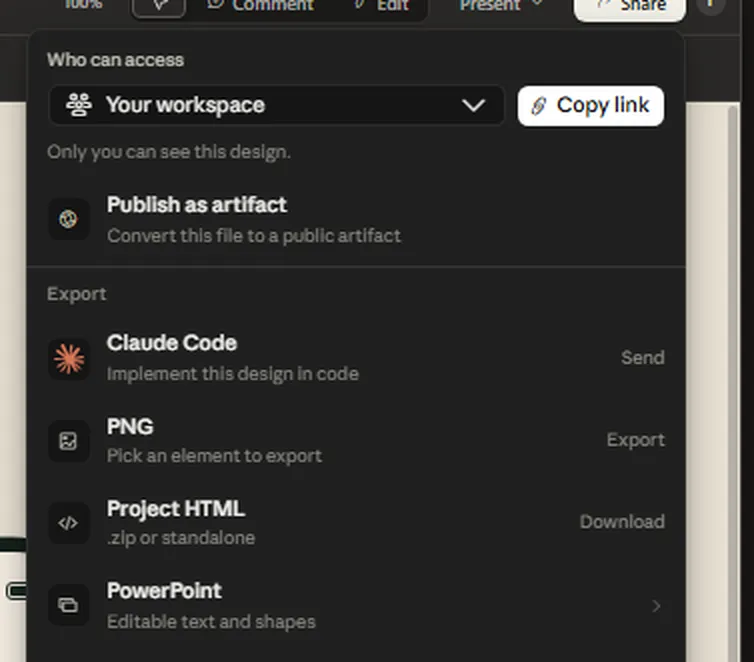Expand PowerPoint submenu chevron
Viewport: 754px width, 662px height.
click(x=656, y=606)
